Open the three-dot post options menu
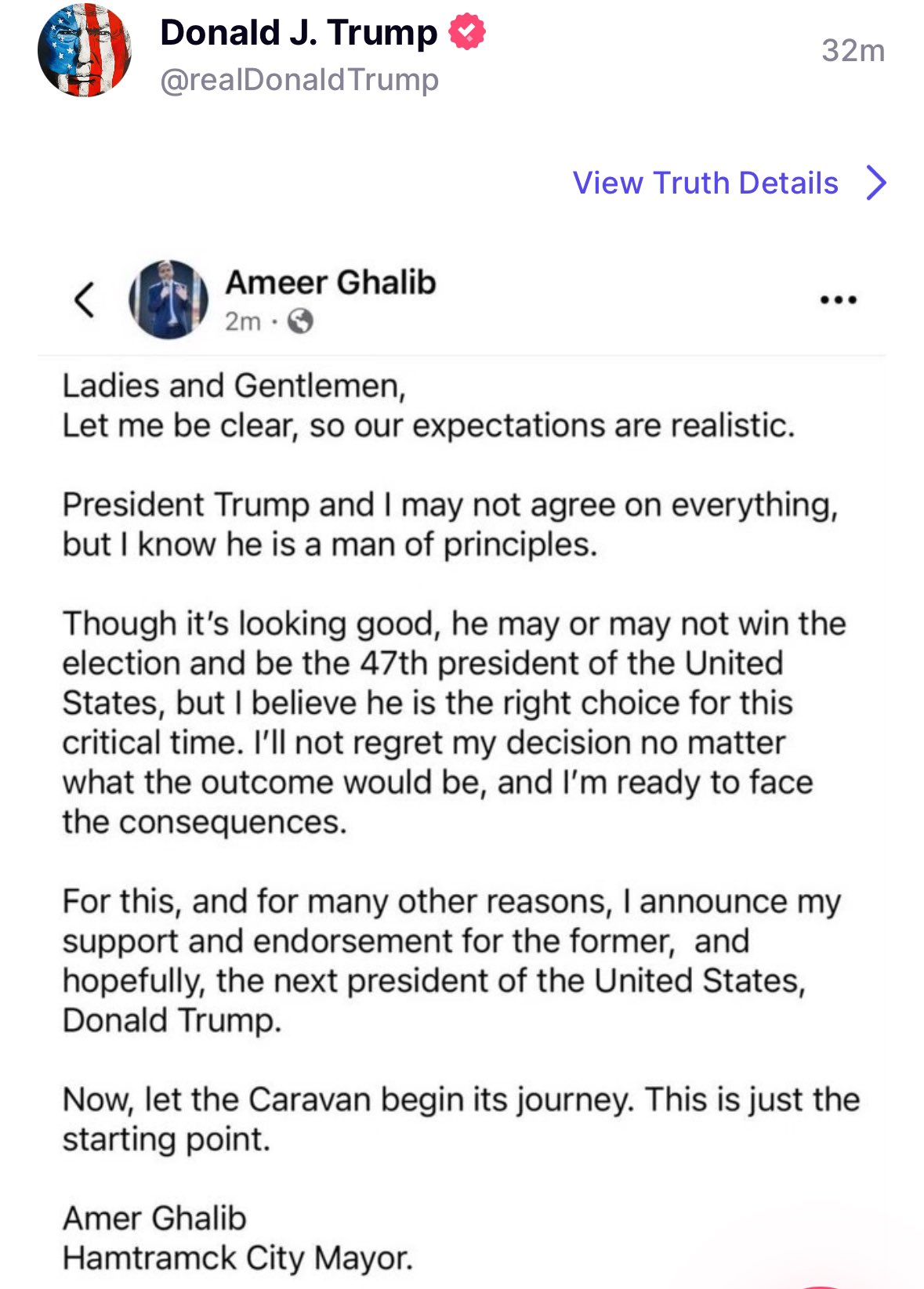924x1289 pixels. coord(838,299)
